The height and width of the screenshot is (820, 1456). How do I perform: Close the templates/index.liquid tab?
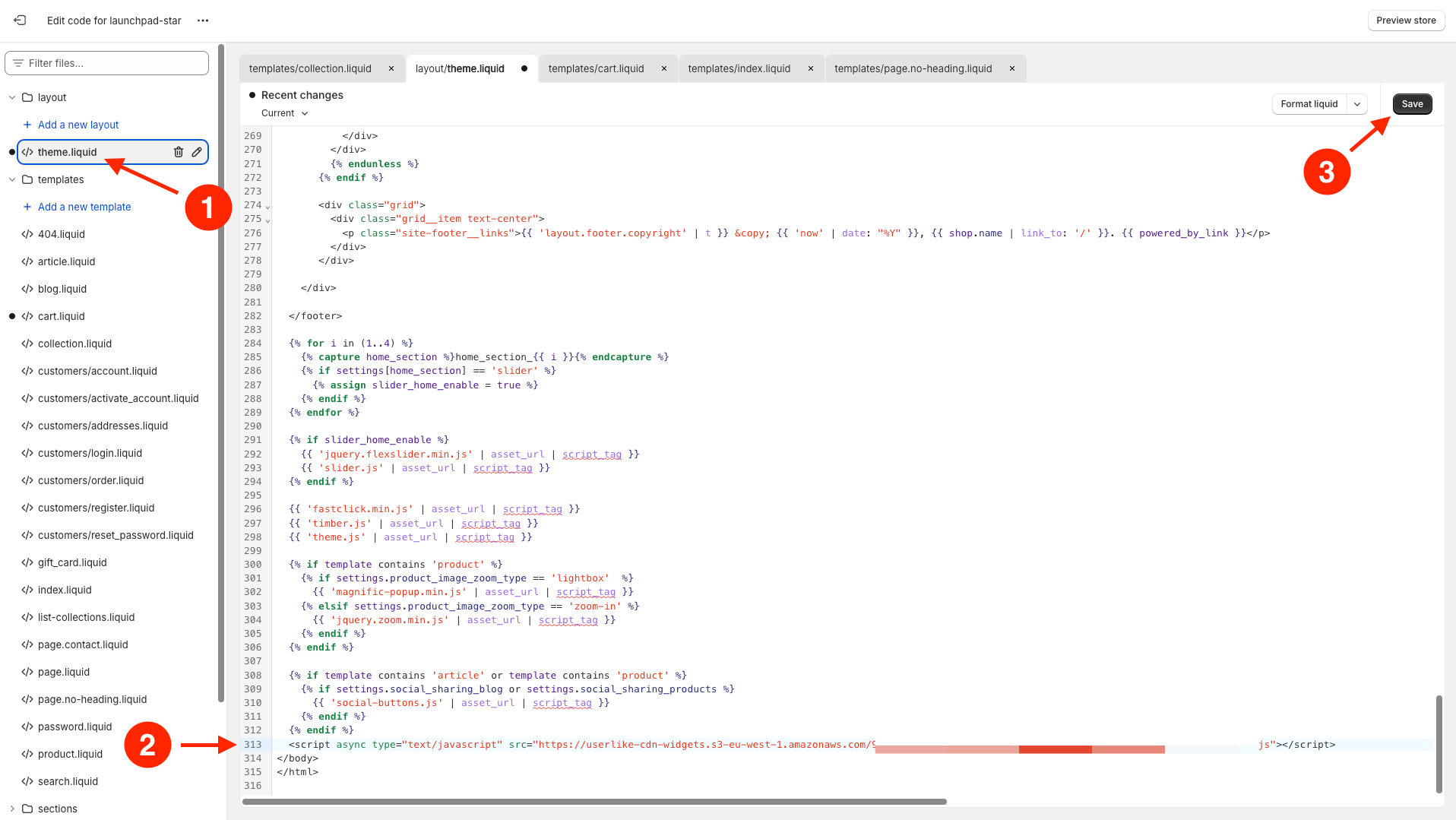[x=811, y=68]
